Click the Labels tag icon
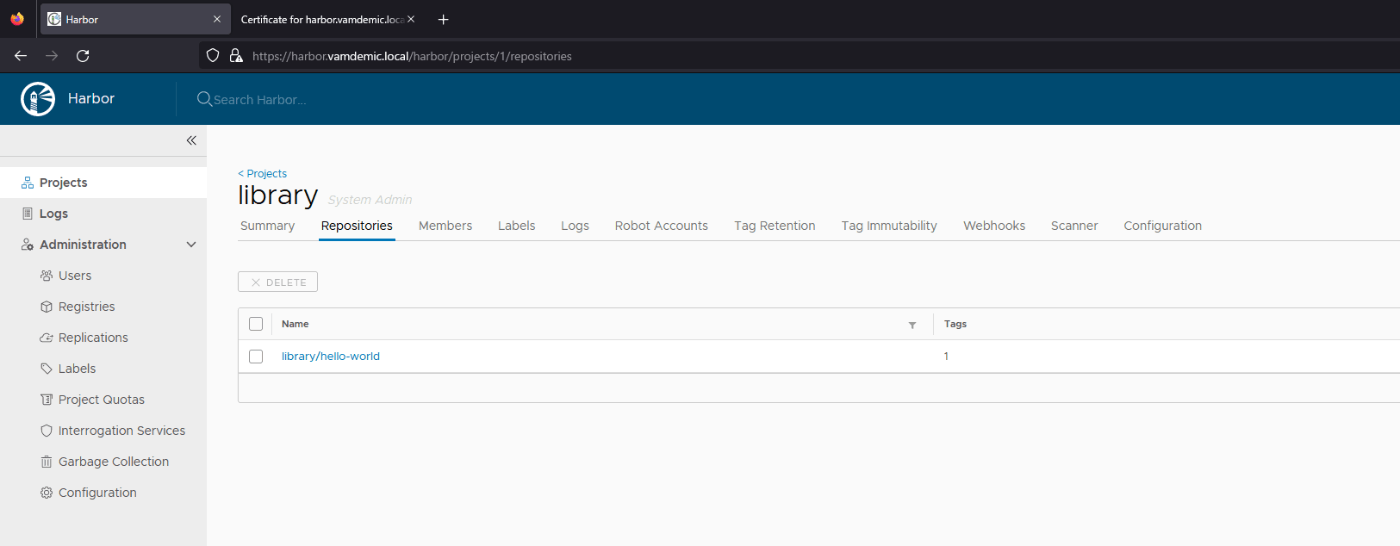The height and width of the screenshot is (546, 1400). (46, 369)
